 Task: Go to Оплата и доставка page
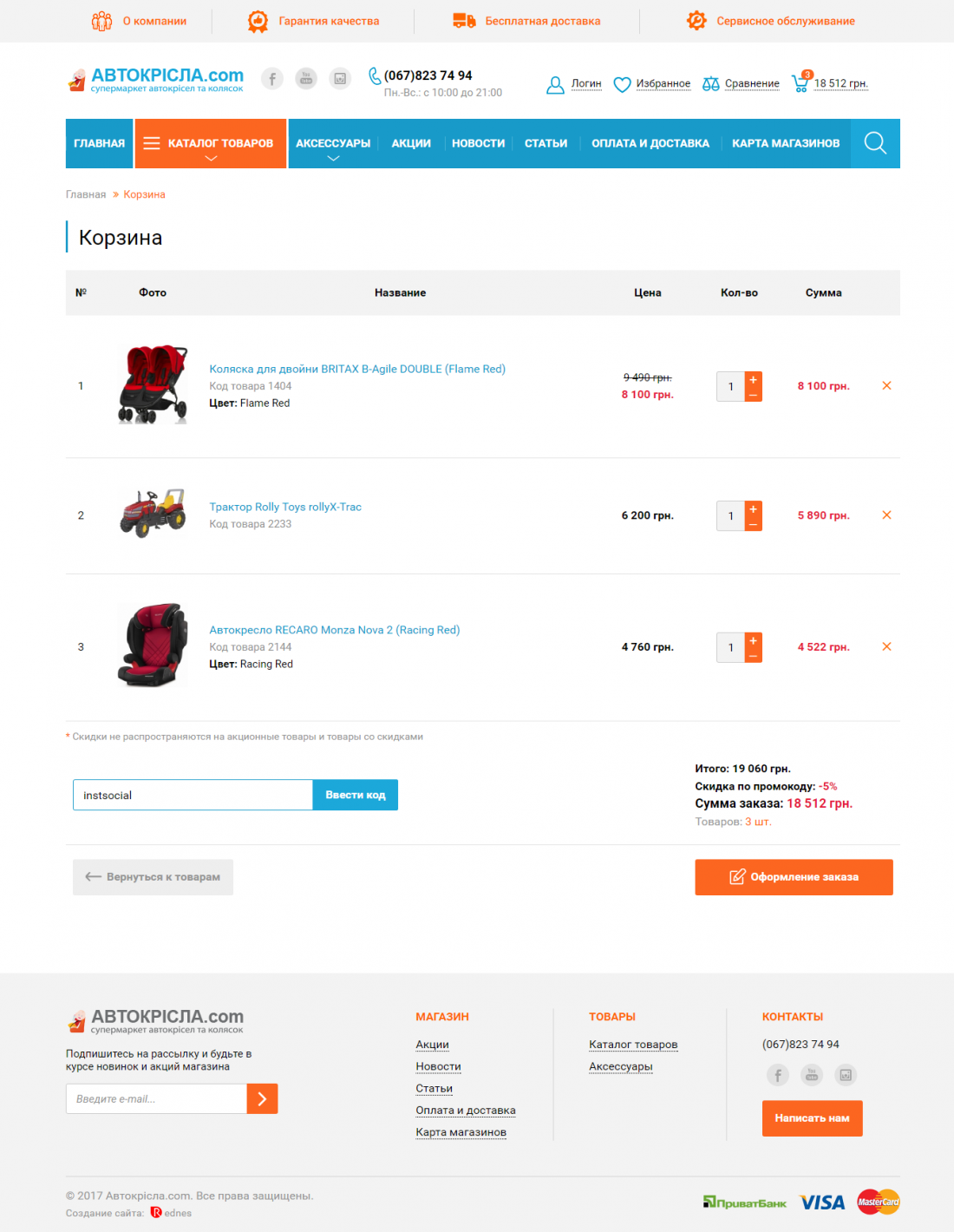[x=650, y=143]
